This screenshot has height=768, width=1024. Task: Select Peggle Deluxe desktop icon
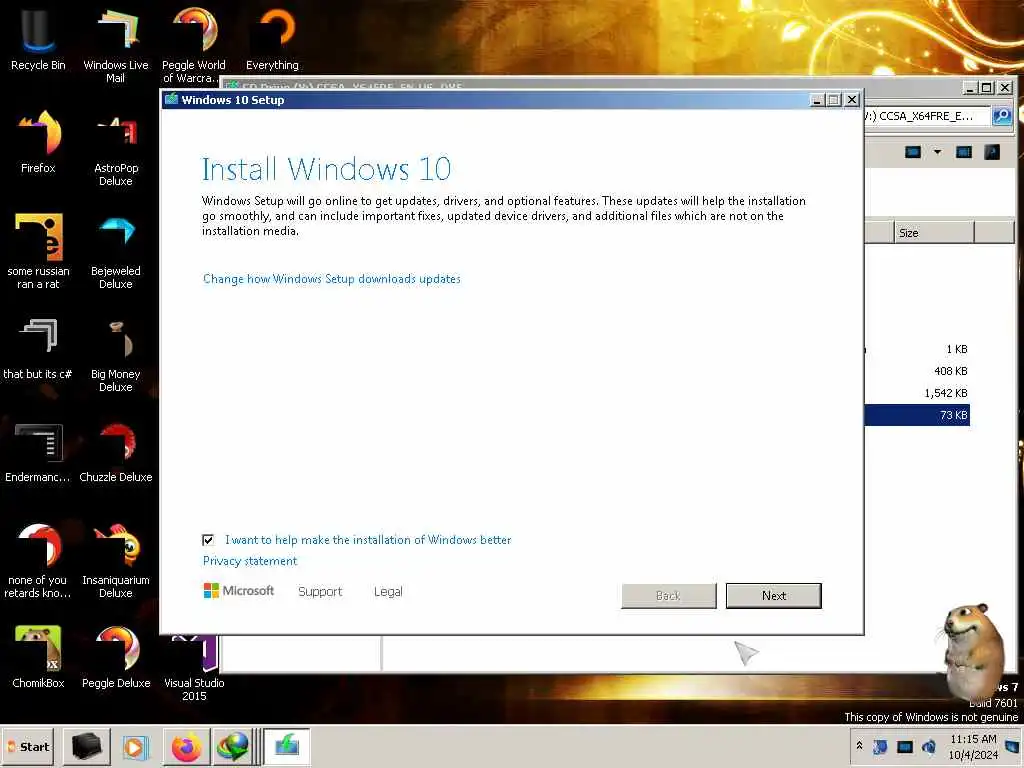click(x=116, y=656)
